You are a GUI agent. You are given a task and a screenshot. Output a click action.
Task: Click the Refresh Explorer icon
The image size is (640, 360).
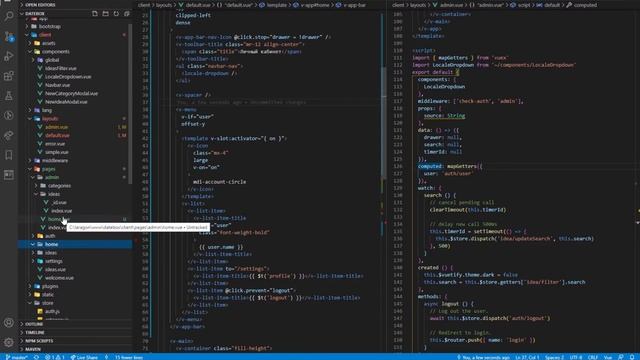pyautogui.click(x=116, y=13)
